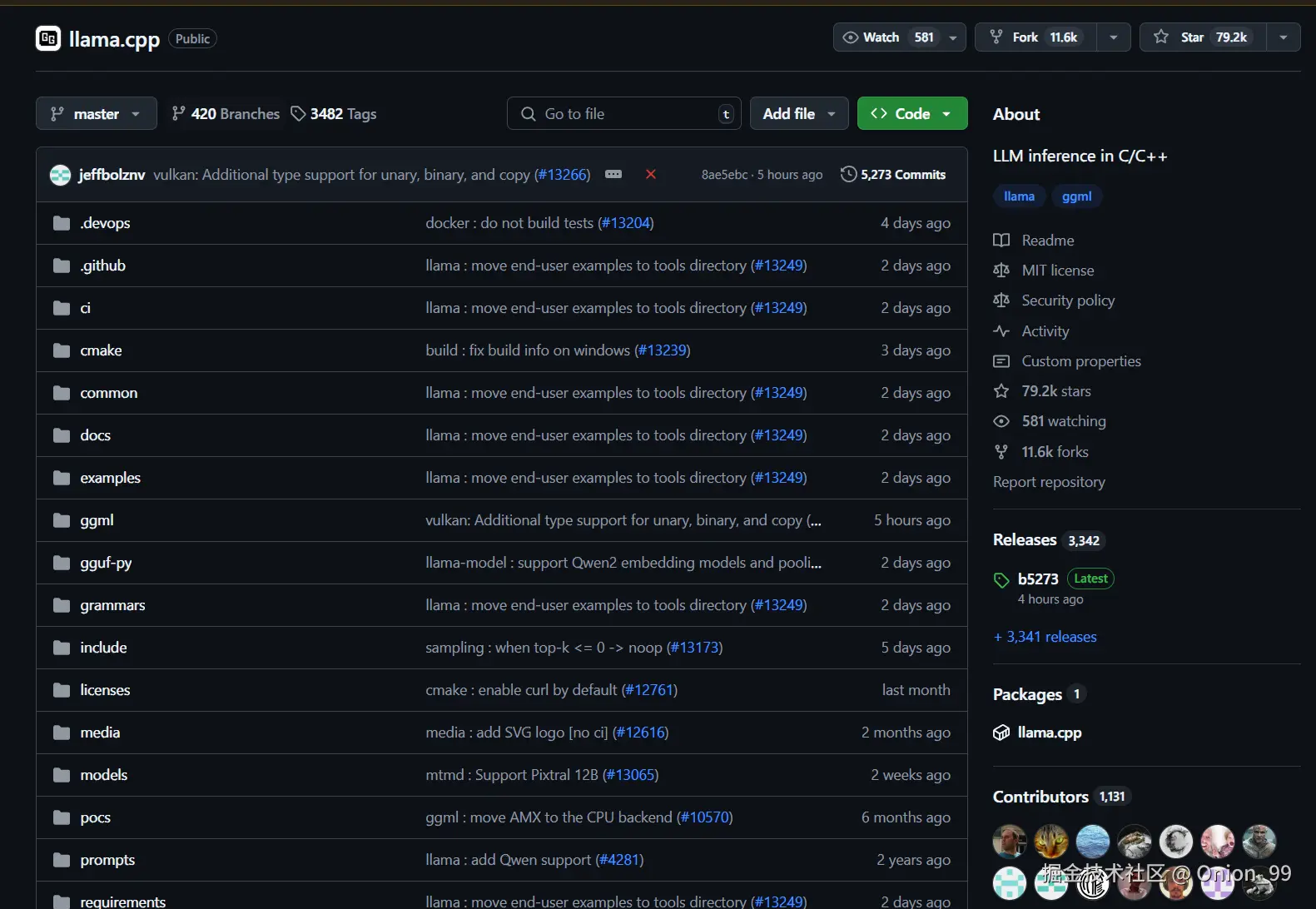Viewport: 1316px width, 909px height.
Task: Click the MIT license scale icon
Action: (1001, 271)
